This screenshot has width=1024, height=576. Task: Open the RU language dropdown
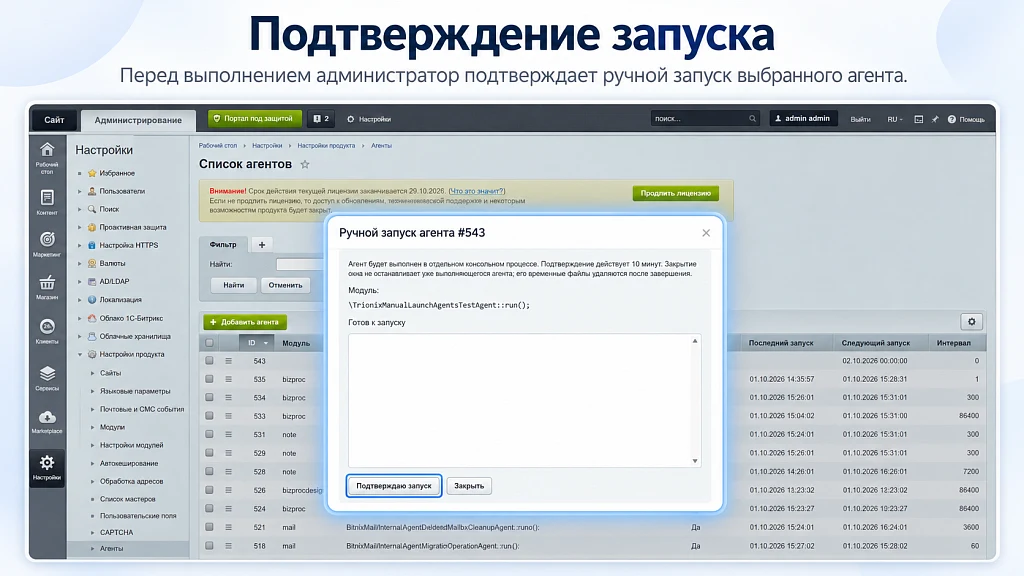pos(895,119)
